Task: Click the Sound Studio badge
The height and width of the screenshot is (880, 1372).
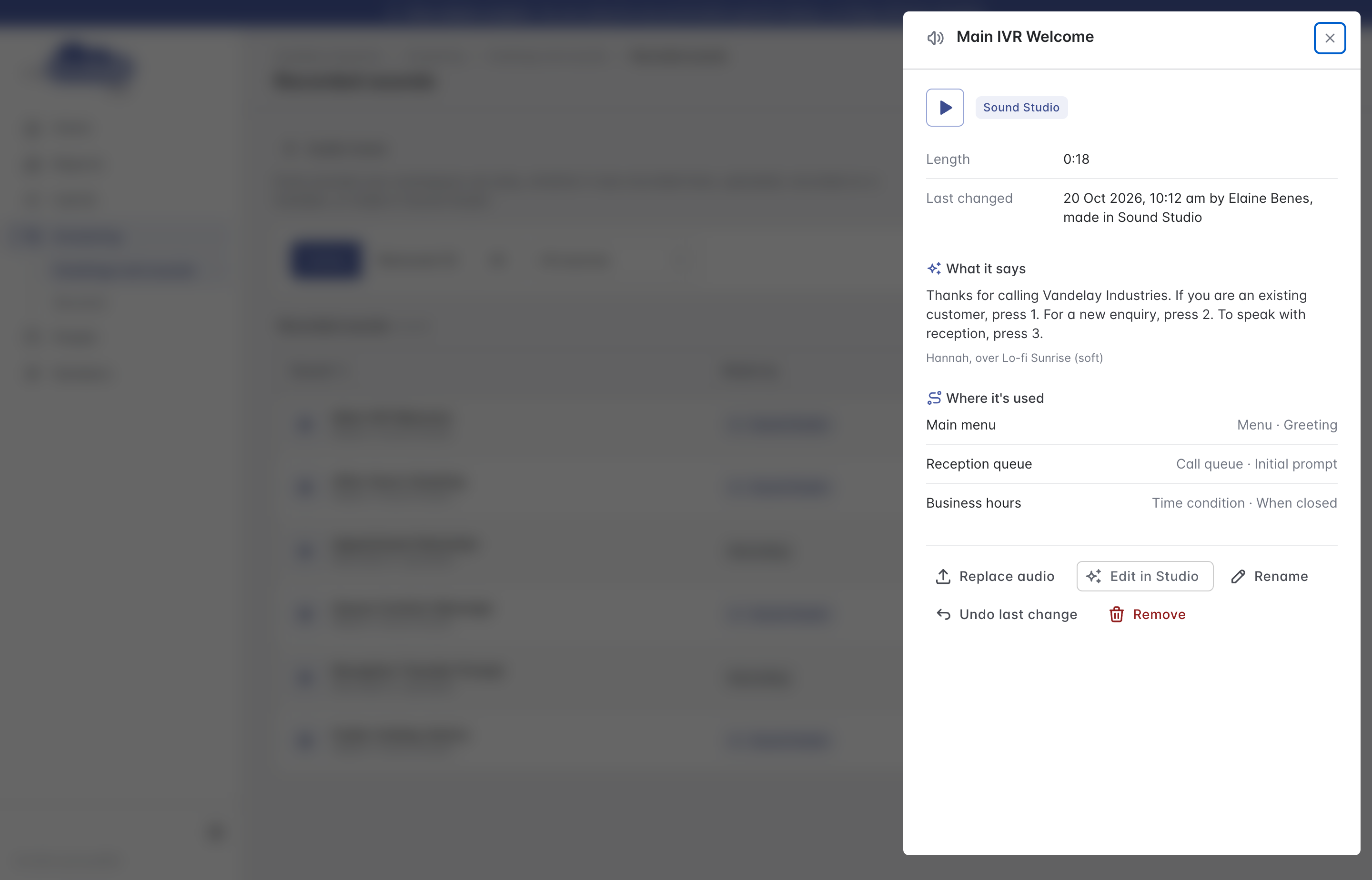Action: [1021, 108]
